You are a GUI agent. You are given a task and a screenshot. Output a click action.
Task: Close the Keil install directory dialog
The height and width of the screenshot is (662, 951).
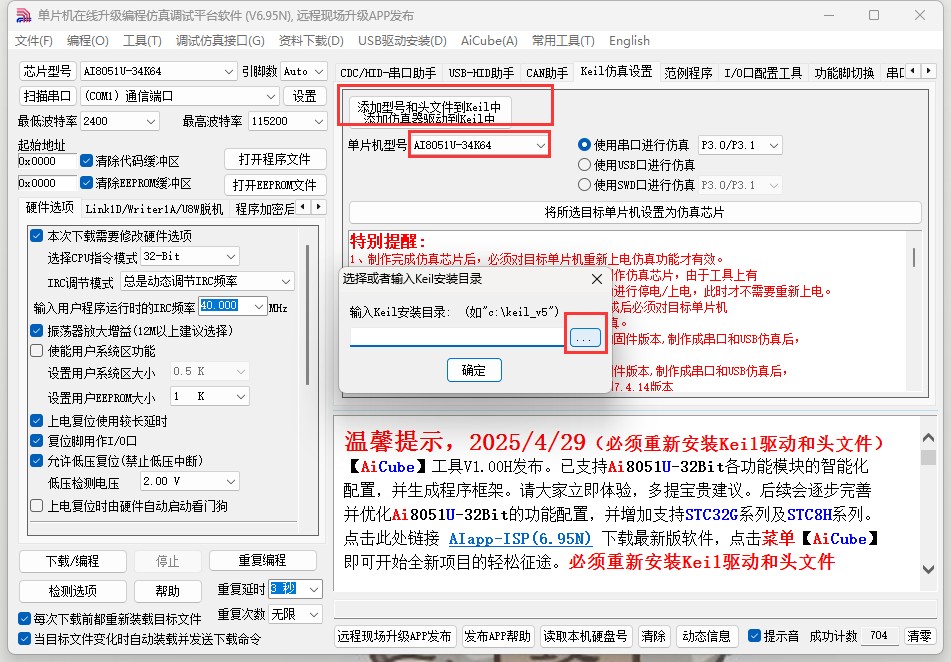pos(597,279)
